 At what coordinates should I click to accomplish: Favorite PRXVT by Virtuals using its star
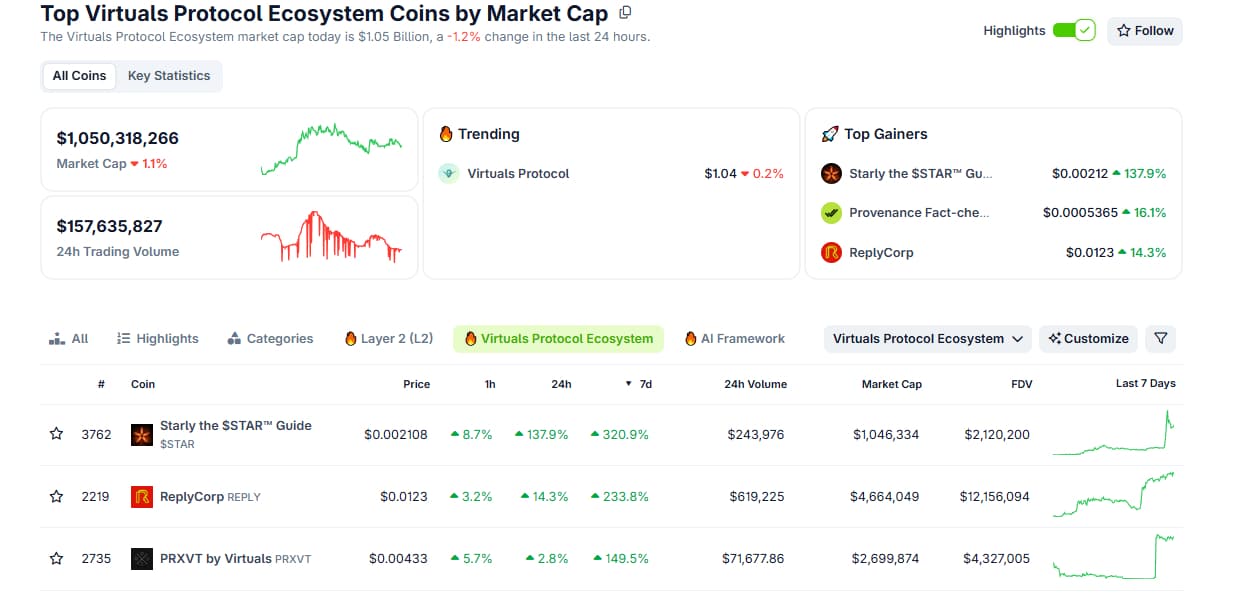[57, 559]
